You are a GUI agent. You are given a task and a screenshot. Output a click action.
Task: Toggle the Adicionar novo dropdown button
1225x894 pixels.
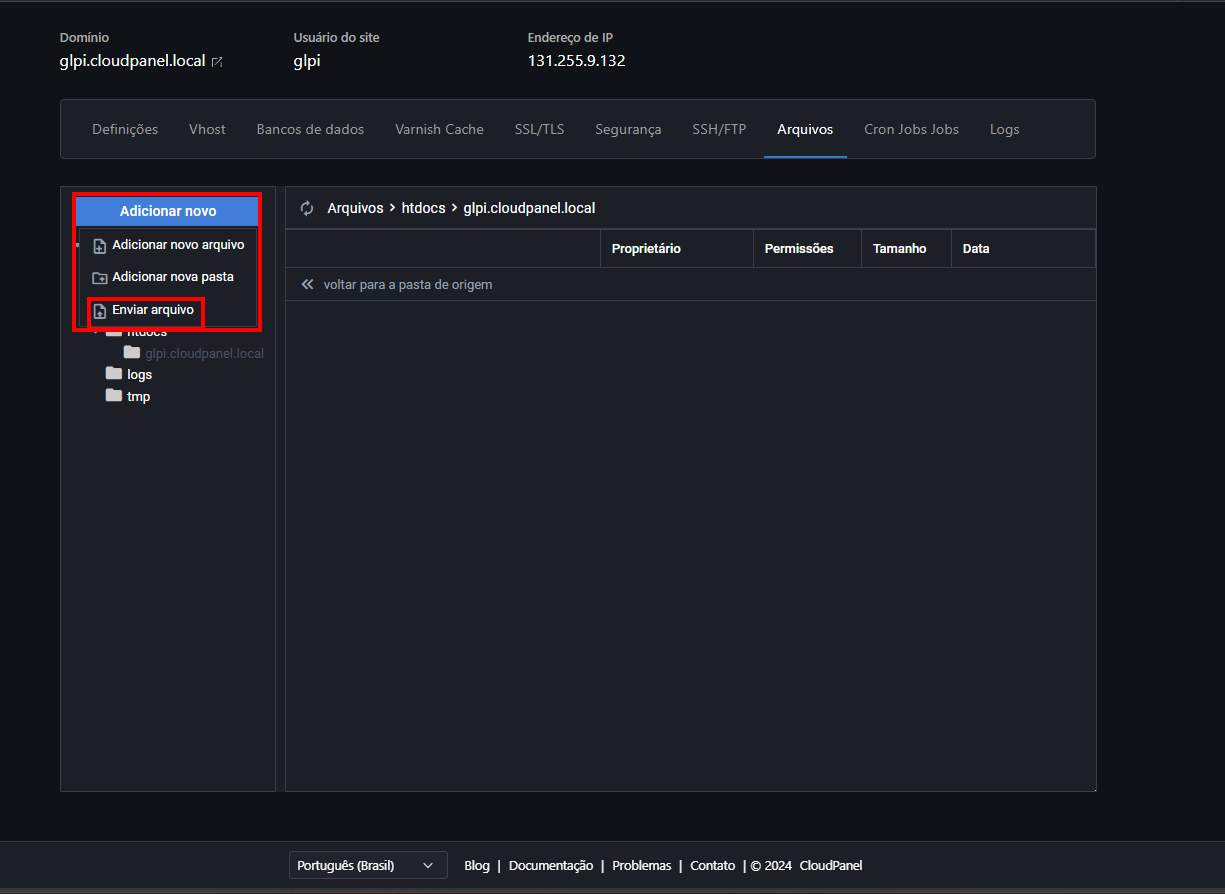pyautogui.click(x=168, y=211)
